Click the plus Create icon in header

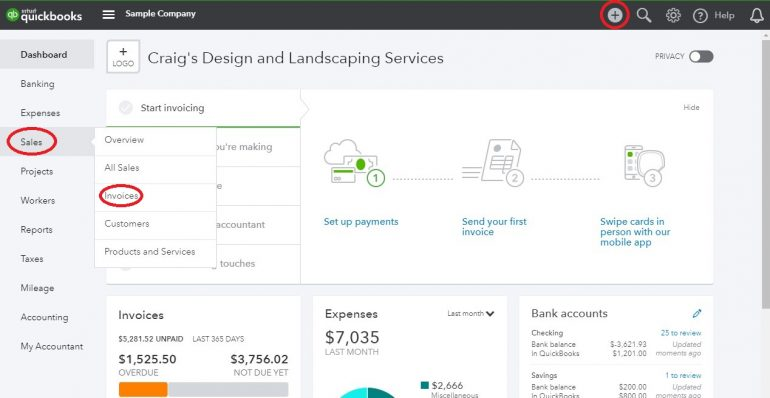click(x=614, y=15)
